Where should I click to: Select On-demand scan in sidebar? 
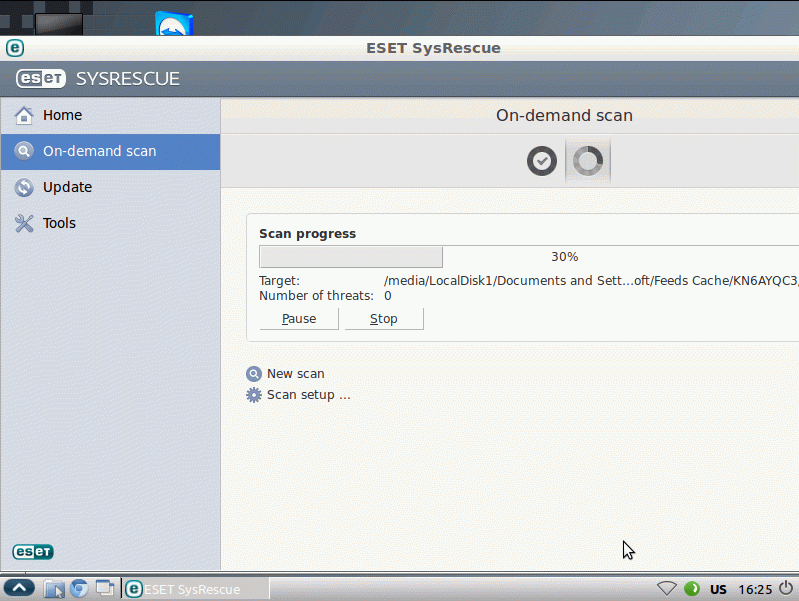click(x=110, y=151)
